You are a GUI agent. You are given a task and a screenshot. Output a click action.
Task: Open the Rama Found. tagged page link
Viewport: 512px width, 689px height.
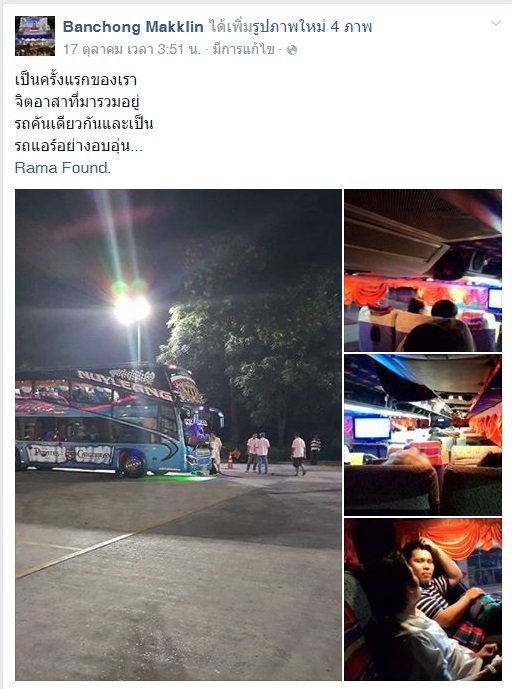coord(62,168)
